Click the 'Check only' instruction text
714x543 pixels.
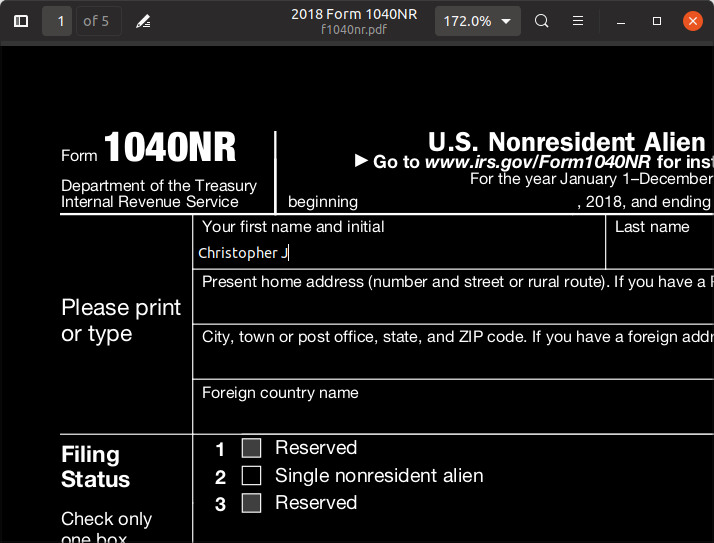[107, 519]
